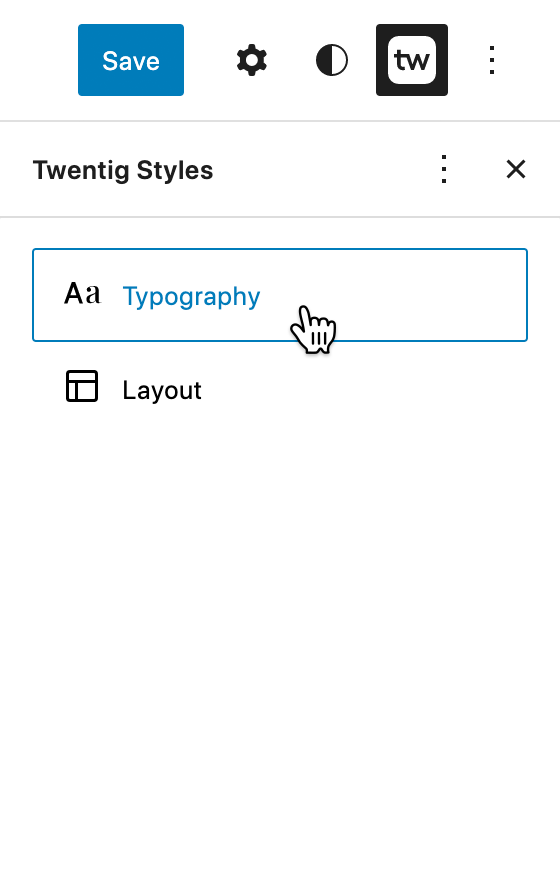
Task: Click the Layout grid icon
Action: (82, 386)
